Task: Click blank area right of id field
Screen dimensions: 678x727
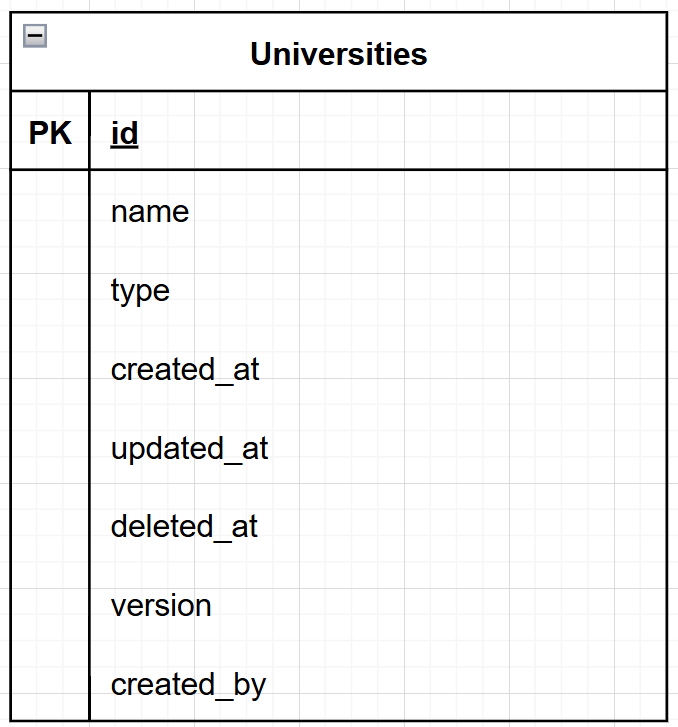Action: [x=403, y=131]
